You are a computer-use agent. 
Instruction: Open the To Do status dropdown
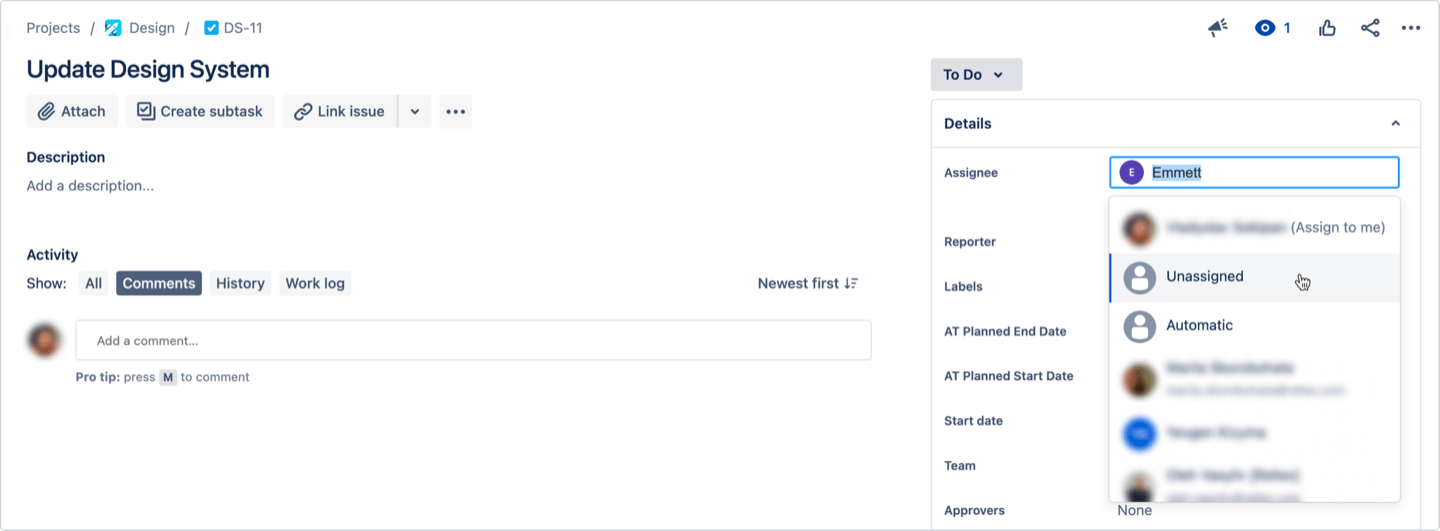coord(975,75)
